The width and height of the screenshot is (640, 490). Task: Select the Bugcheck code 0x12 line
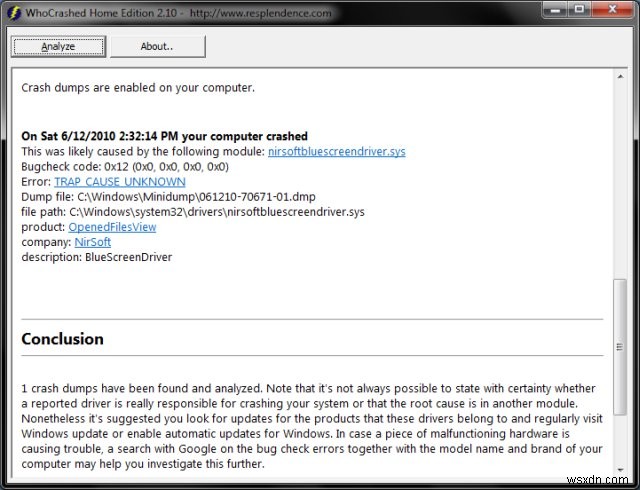(125, 167)
